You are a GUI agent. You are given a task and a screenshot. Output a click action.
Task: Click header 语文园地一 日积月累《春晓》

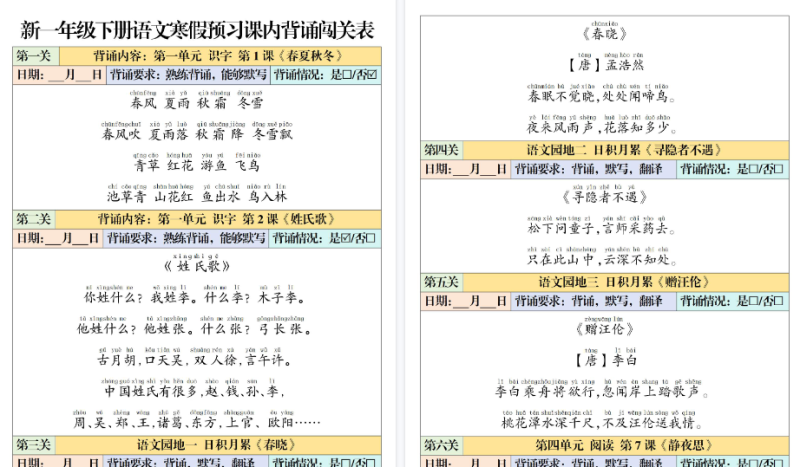pos(218,445)
